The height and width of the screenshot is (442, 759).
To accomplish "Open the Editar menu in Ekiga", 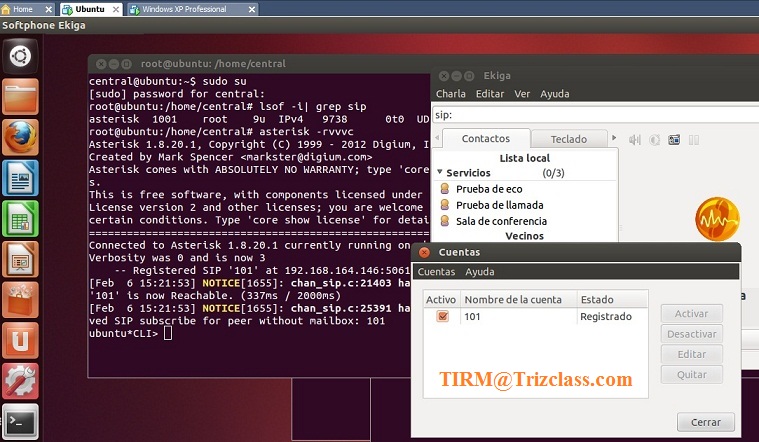I will tap(490, 94).
